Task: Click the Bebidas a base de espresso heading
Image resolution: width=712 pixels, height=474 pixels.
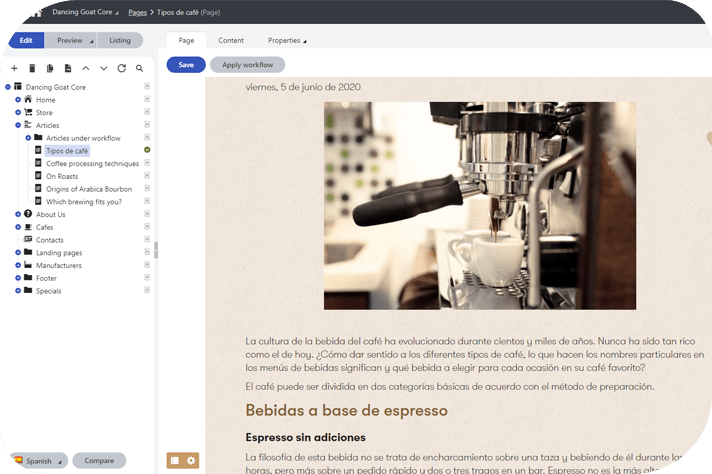Action: [346, 410]
